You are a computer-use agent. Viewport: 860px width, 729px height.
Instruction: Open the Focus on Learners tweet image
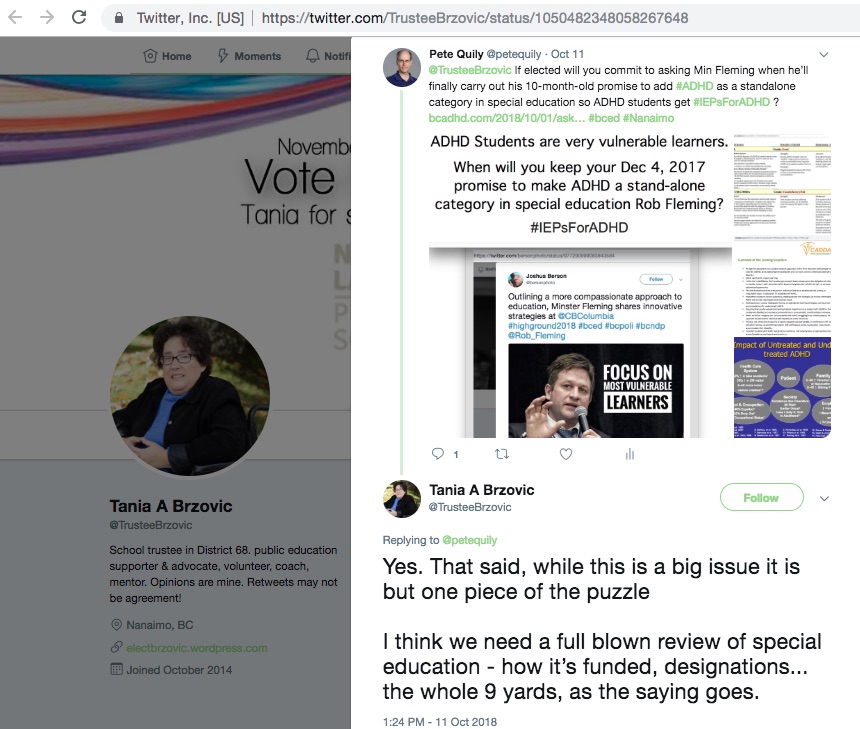click(x=580, y=343)
